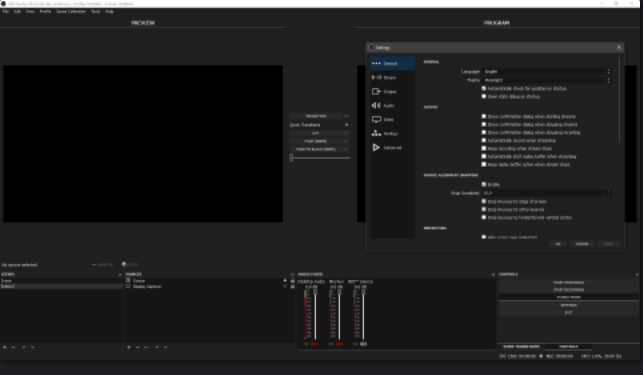Click Start Streaming in Controls
Viewport: 643px width, 375px height.
[x=568, y=283]
